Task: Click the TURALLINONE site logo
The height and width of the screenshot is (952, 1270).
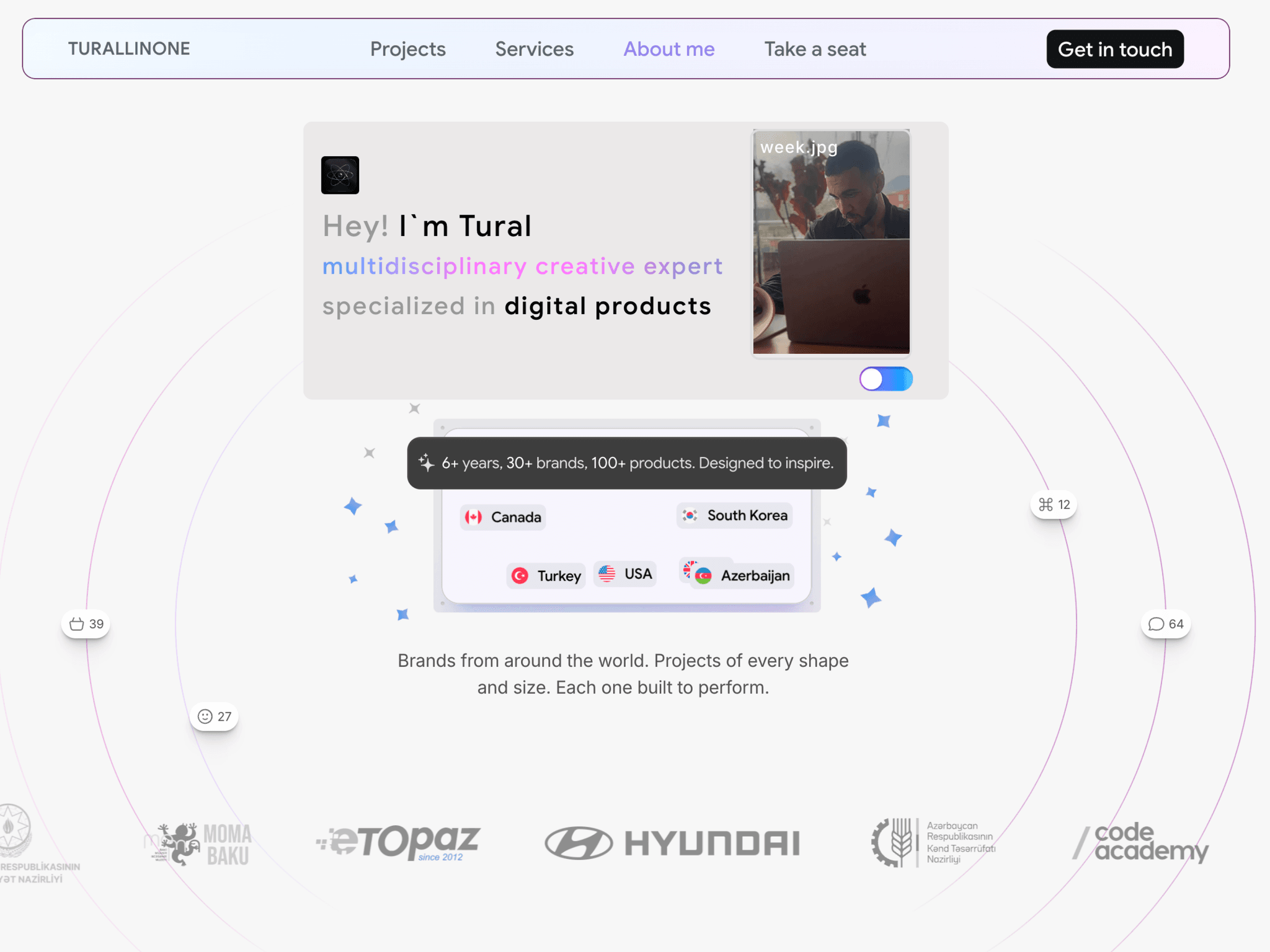Action: click(x=129, y=49)
